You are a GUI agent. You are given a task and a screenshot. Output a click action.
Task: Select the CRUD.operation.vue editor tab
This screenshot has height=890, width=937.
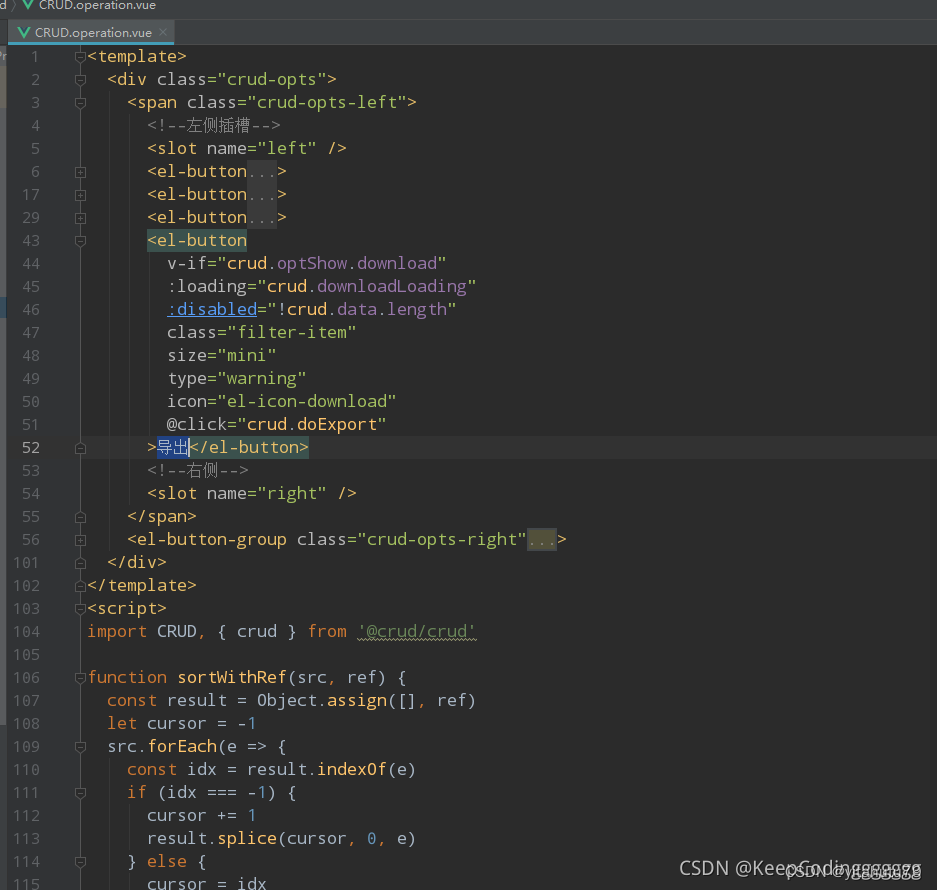[92, 32]
